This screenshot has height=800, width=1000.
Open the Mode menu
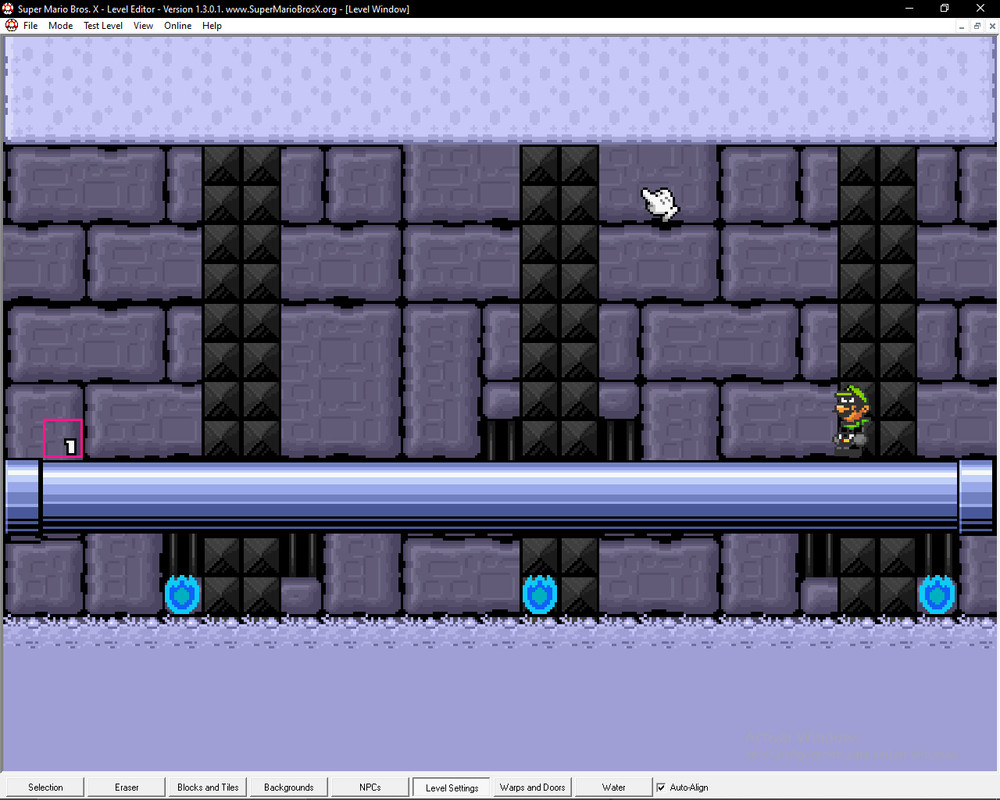[x=60, y=26]
